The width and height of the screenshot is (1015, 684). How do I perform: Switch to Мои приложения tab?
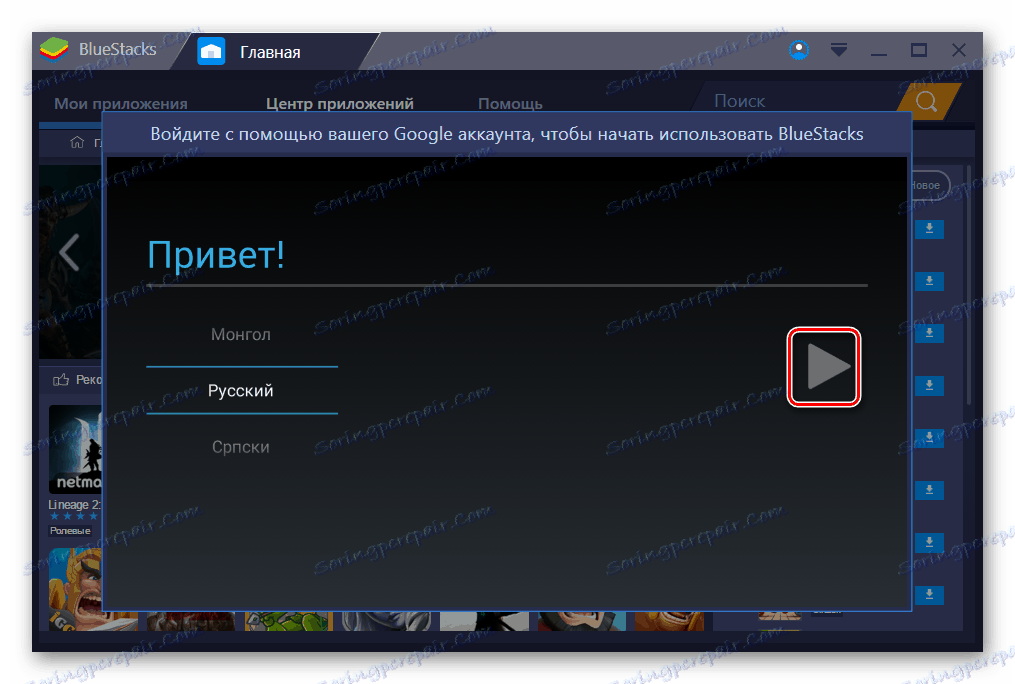click(121, 104)
